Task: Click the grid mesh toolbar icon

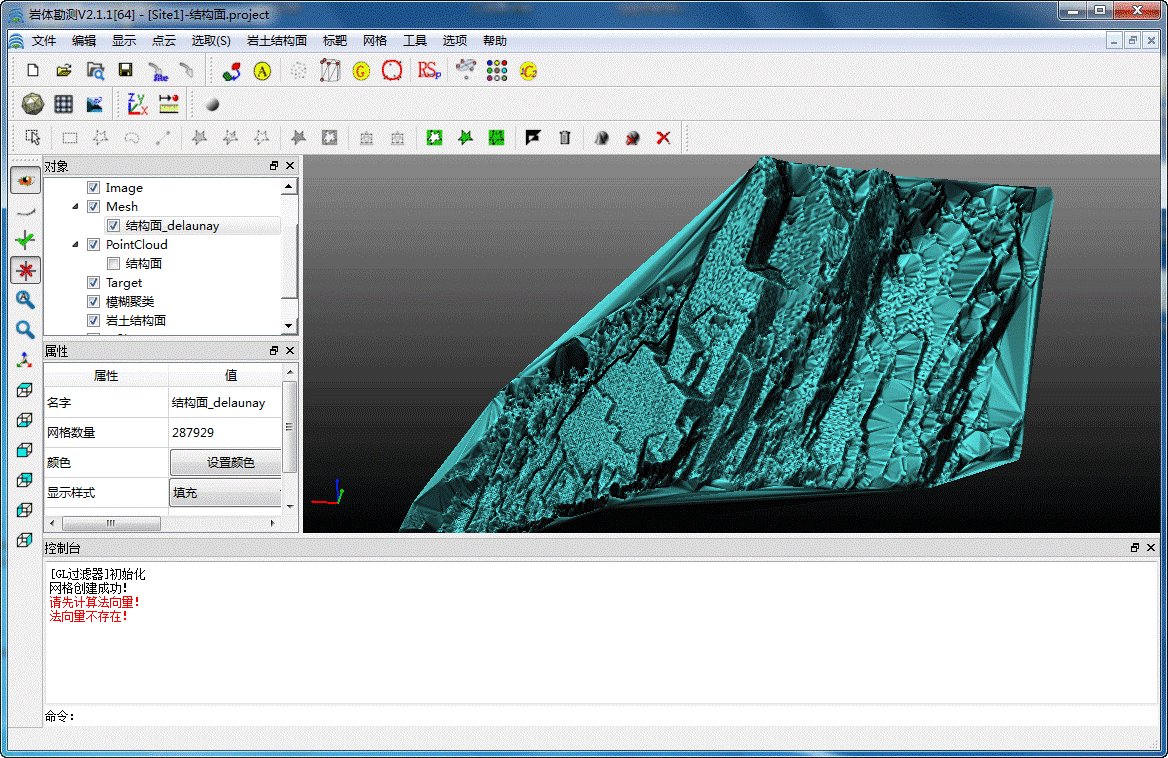Action: pyautogui.click(x=64, y=104)
